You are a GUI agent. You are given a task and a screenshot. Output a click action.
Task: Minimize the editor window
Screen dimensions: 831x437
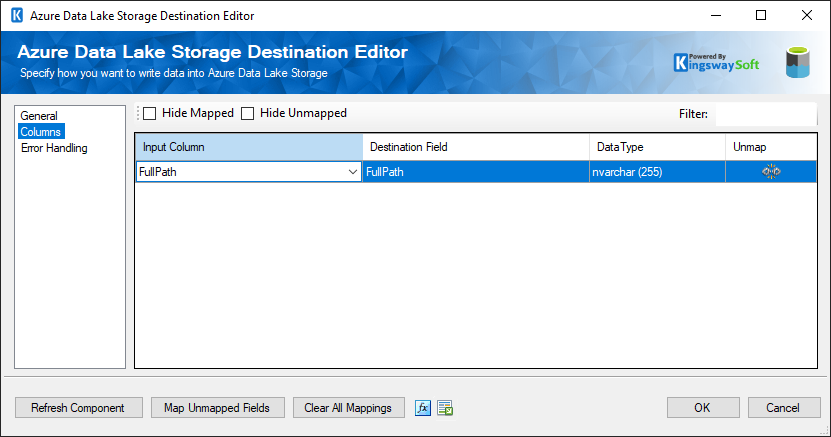[x=716, y=15]
